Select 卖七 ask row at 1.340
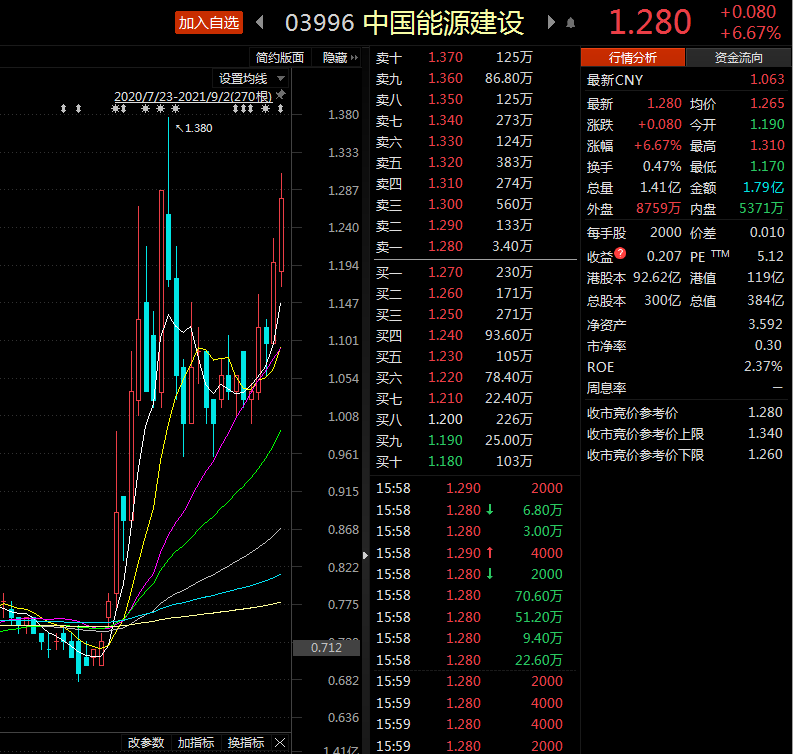Viewport: 793px width, 754px height. [x=474, y=120]
